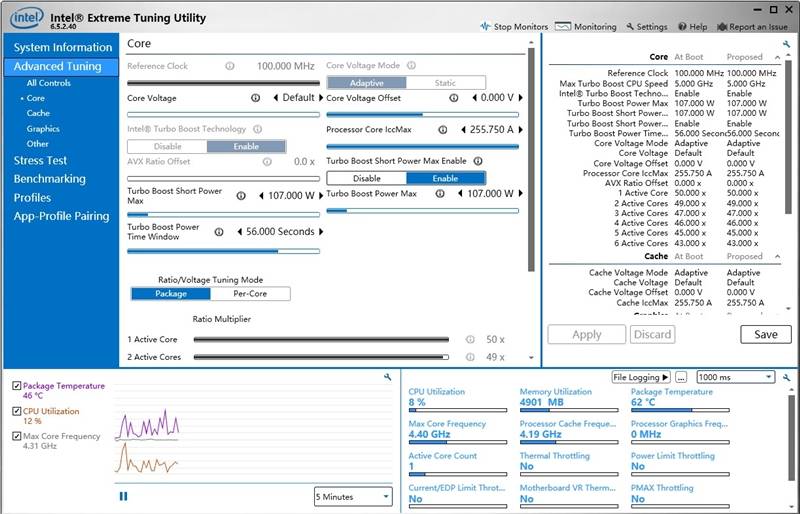The width and height of the screenshot is (800, 514).
Task: Uncheck the Package Temperature checkbox
Action: click(17, 386)
